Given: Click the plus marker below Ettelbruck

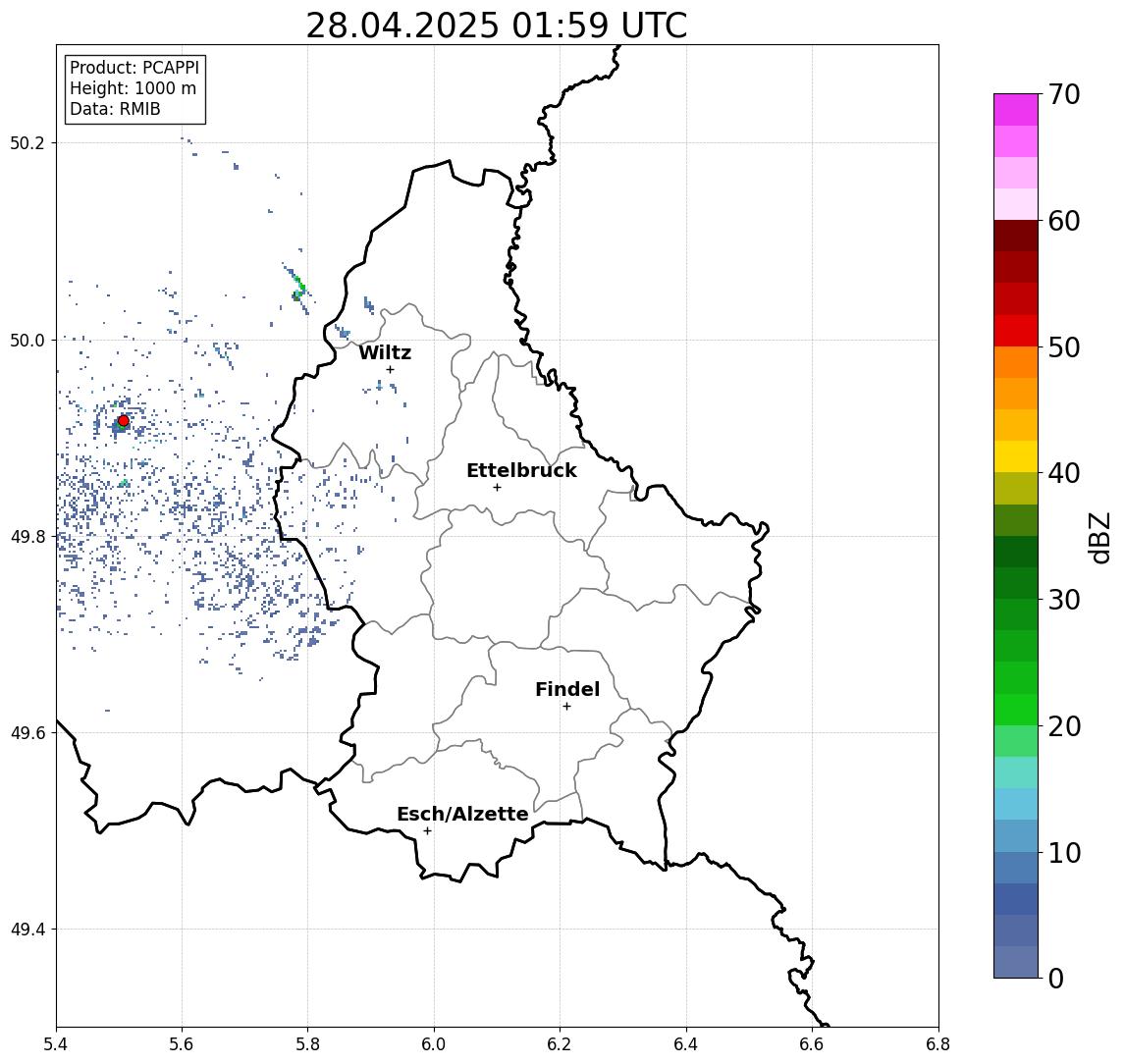Looking at the screenshot, I should click(x=497, y=488).
